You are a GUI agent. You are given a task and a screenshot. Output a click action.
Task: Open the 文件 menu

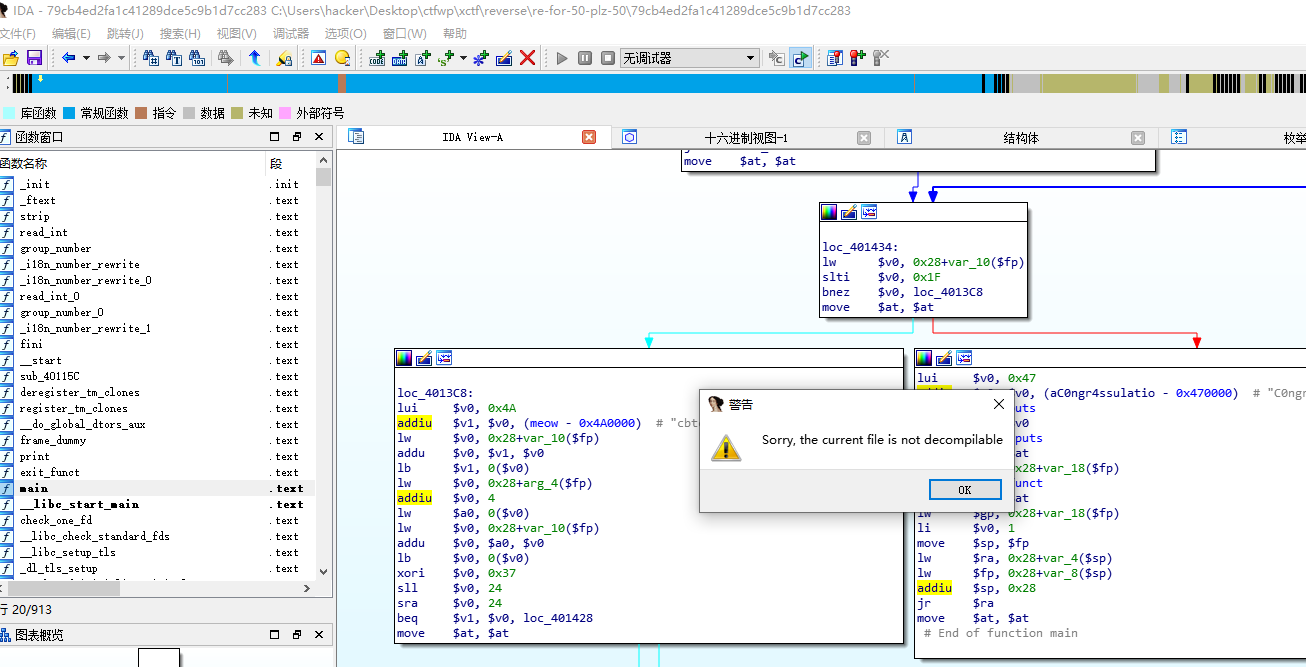tap(18, 33)
